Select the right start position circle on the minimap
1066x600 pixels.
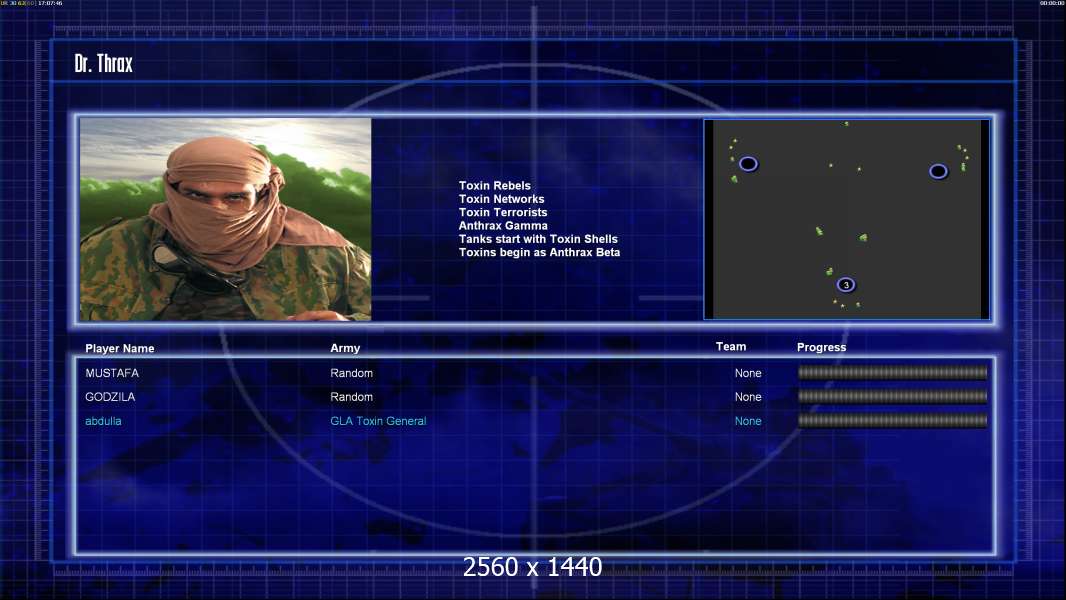pyautogui.click(x=938, y=171)
